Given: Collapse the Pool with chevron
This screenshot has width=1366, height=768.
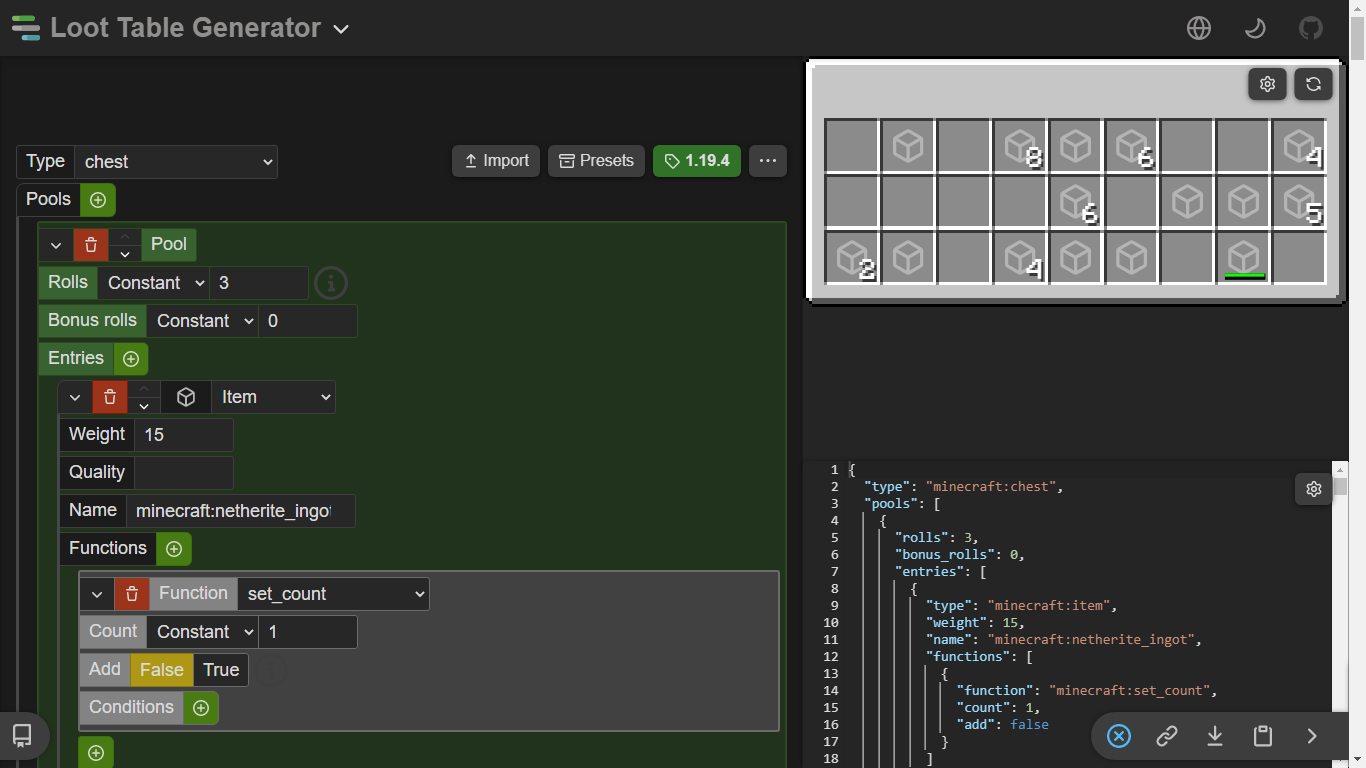Looking at the screenshot, I should (x=56, y=245).
